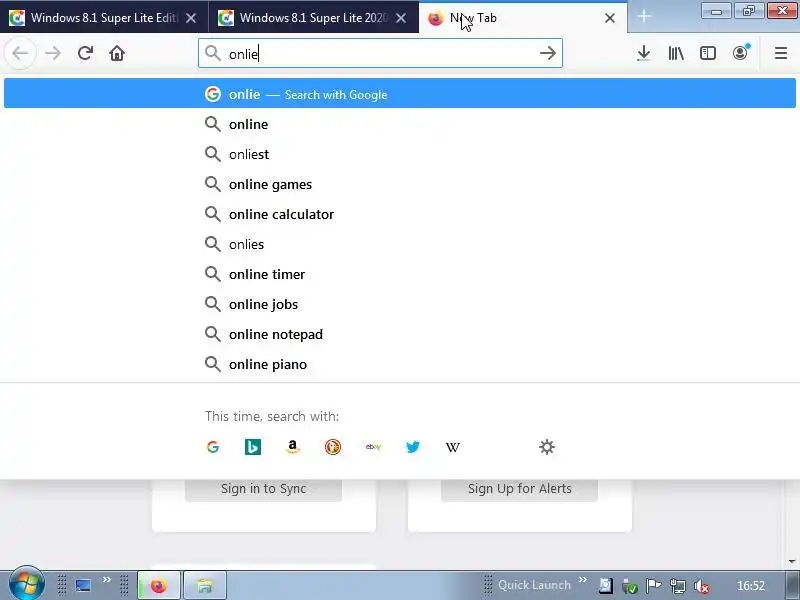Search this time with DuckDuckGo
Screen dimensions: 800x600
click(333, 447)
